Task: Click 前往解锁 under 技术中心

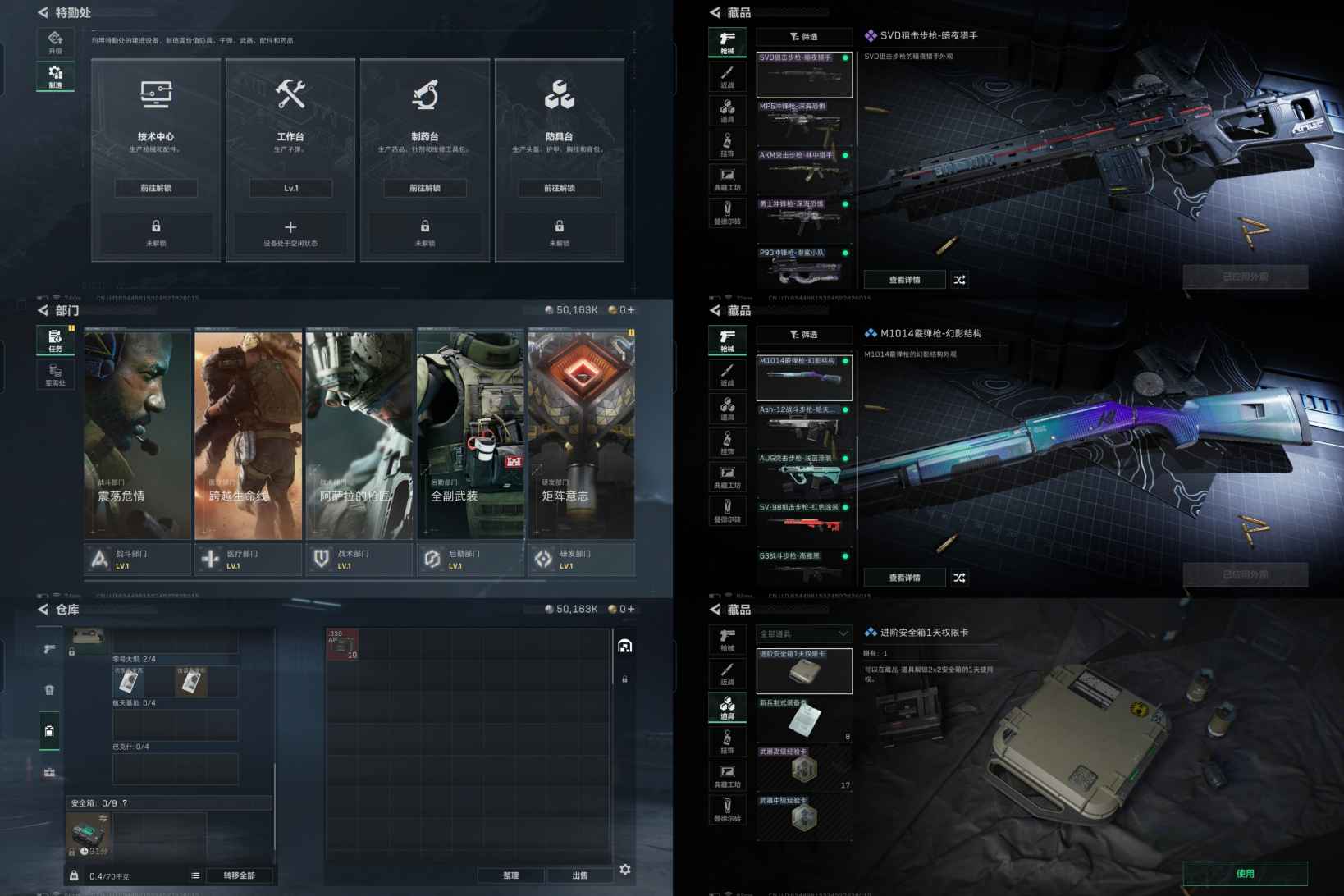Action: click(156, 188)
